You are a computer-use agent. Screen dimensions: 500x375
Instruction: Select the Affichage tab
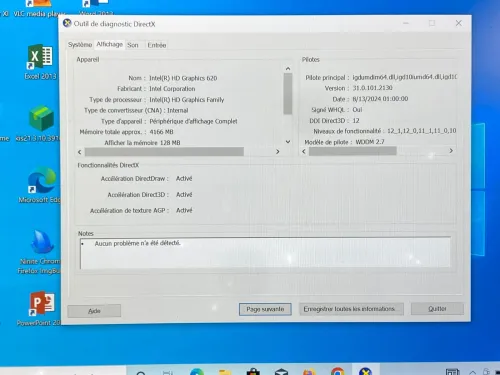(109, 44)
